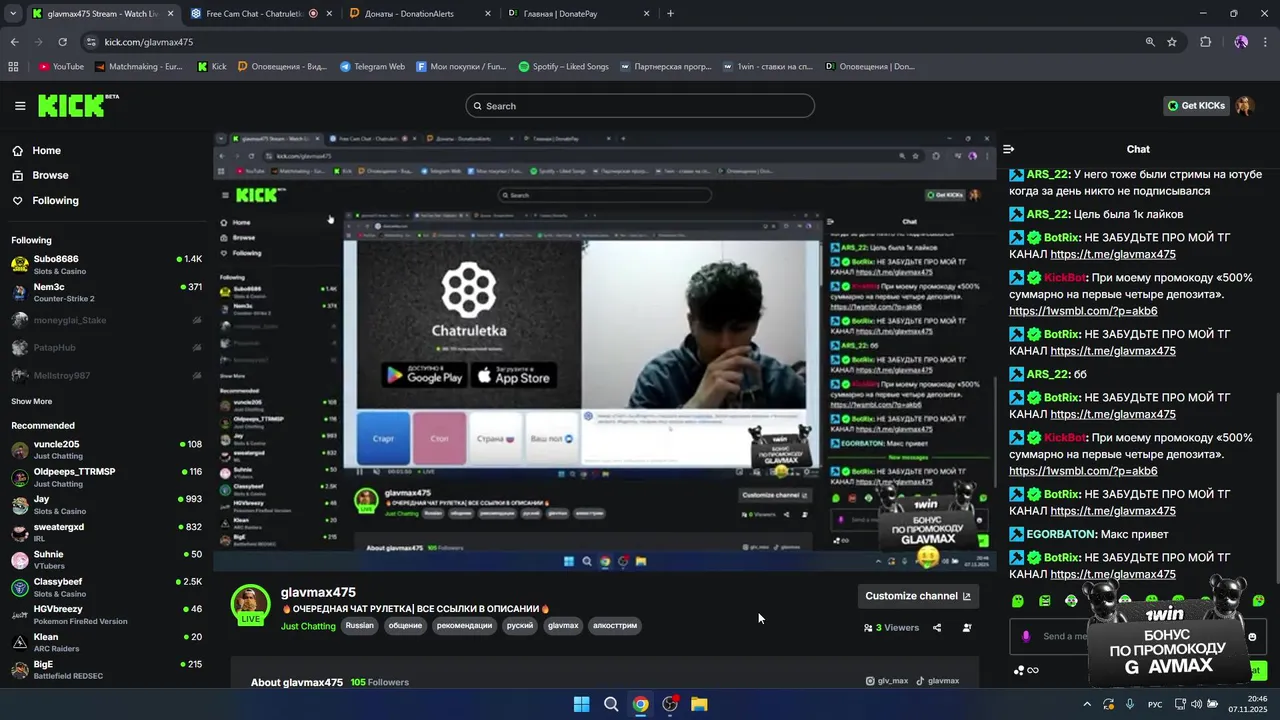Open Nem3c channel in Following list
Viewport: 1280px width, 720px height.
[105, 292]
